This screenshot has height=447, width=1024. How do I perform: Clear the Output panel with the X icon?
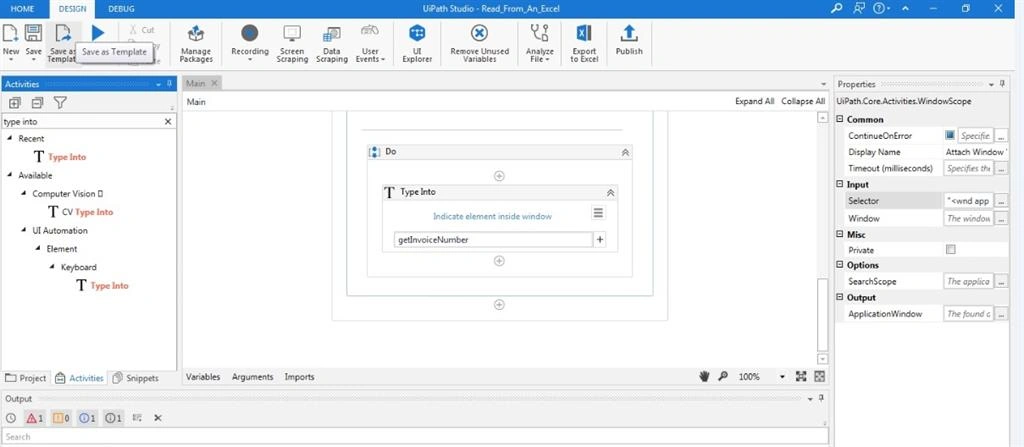click(x=157, y=418)
